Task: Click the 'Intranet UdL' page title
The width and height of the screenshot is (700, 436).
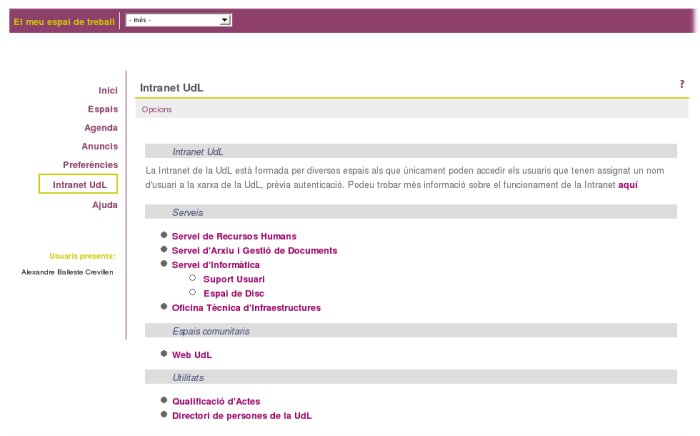Action: click(x=171, y=88)
